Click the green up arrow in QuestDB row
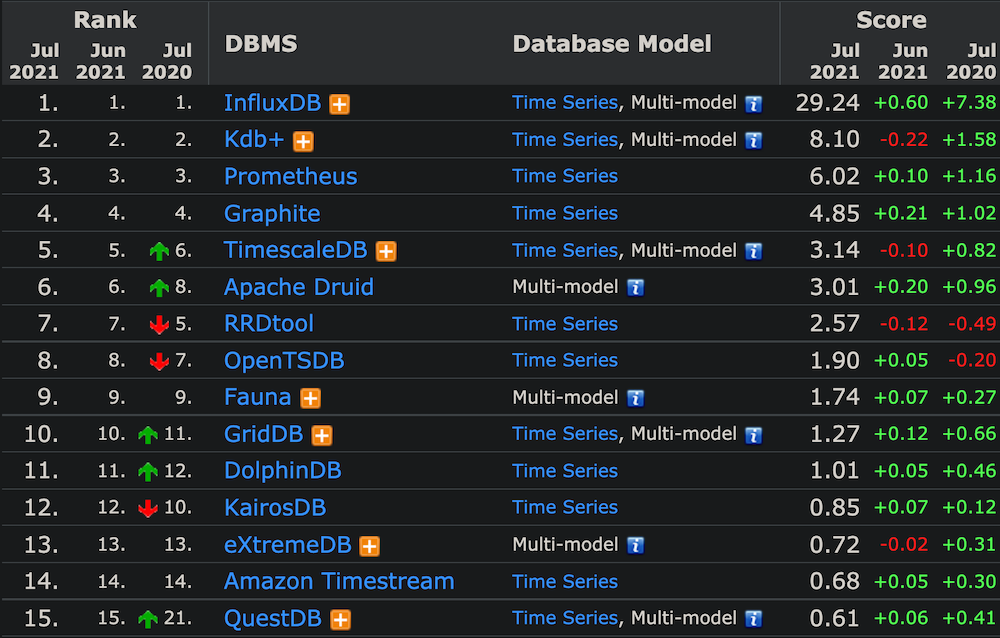This screenshot has height=638, width=1000. point(148,619)
